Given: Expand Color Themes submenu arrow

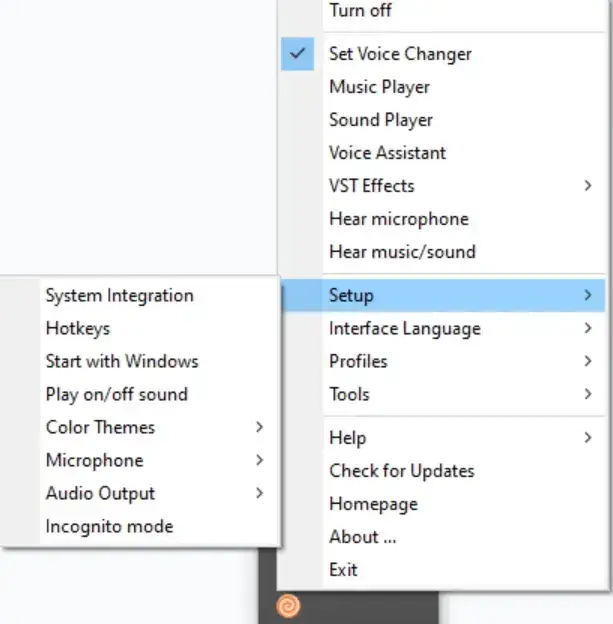Looking at the screenshot, I should point(259,427).
